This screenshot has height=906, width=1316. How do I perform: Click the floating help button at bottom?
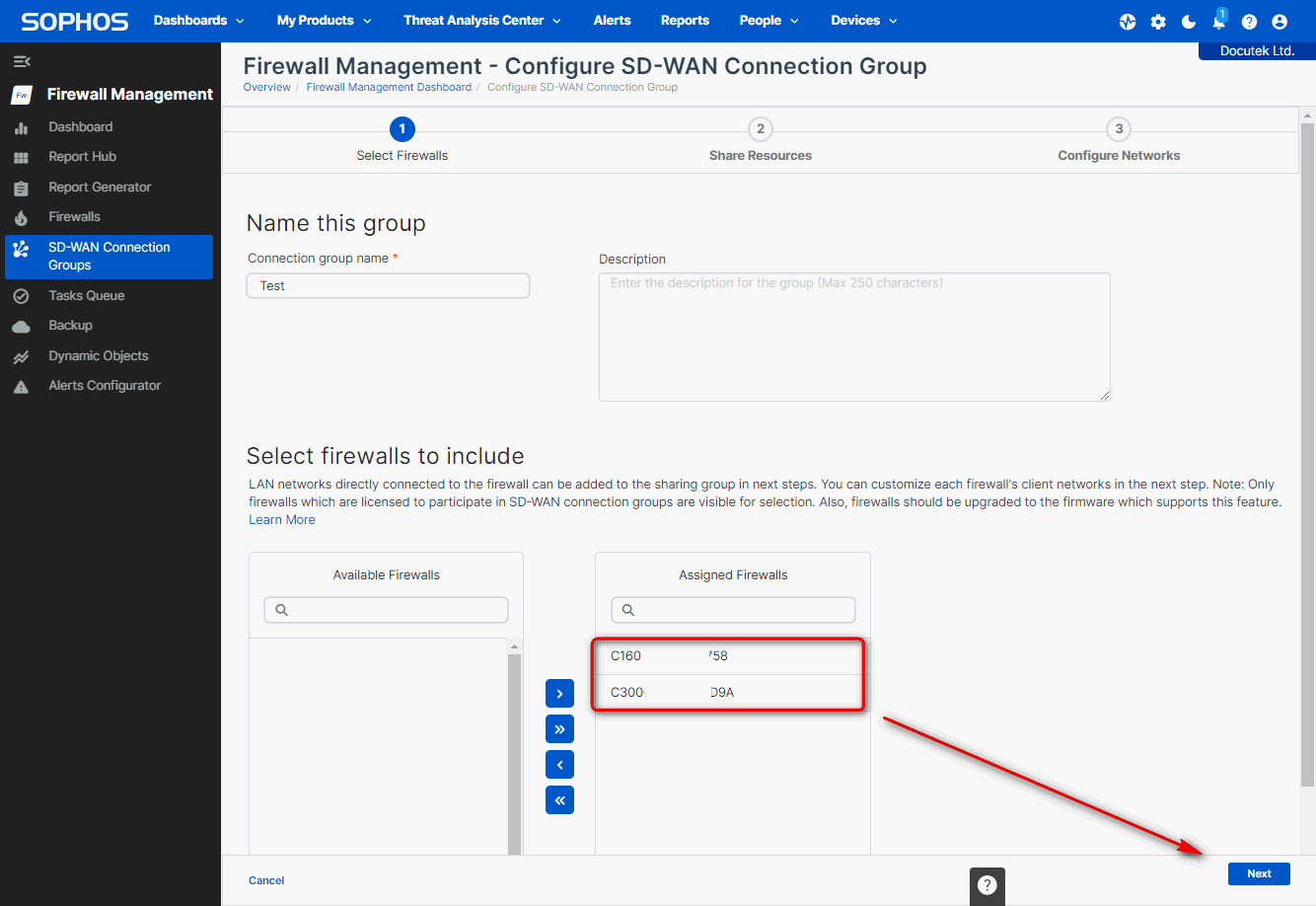coord(987,885)
